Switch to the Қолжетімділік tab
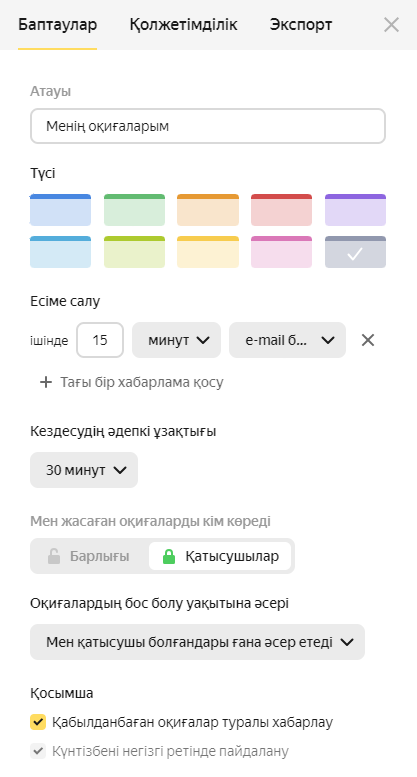Viewport: 417px width, 777px height. click(x=183, y=24)
